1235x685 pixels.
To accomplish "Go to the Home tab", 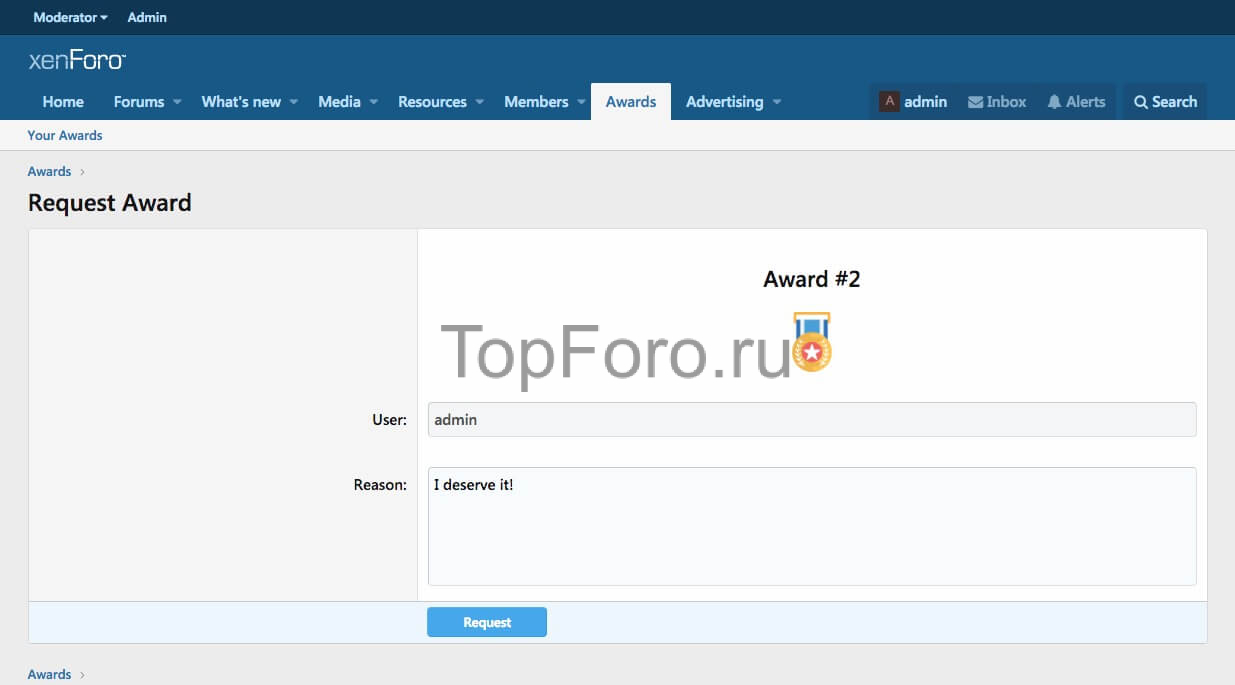I will tap(63, 102).
